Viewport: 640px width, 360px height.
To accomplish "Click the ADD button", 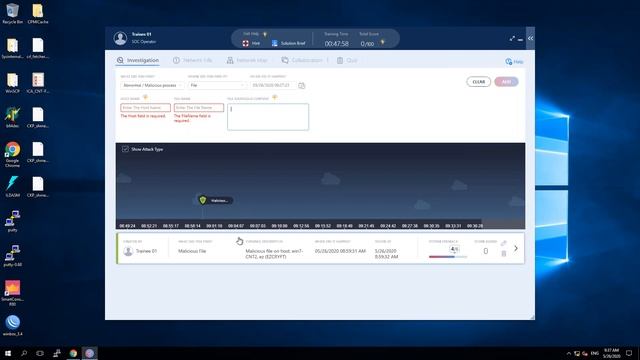I will (x=506, y=82).
